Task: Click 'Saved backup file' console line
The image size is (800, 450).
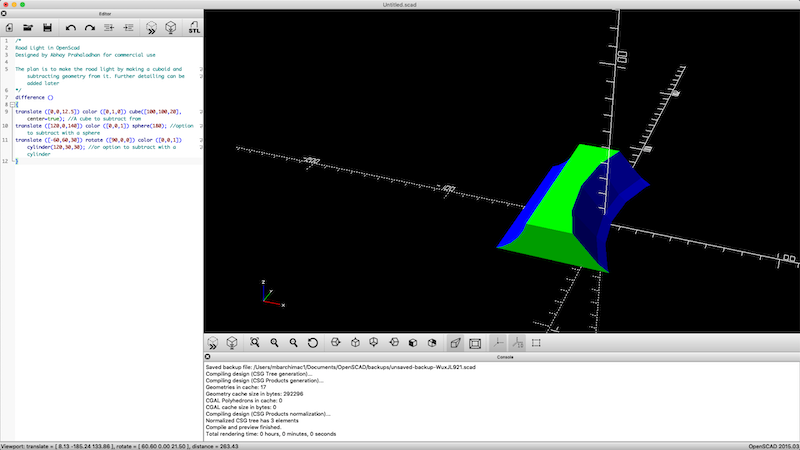Action: coord(340,367)
